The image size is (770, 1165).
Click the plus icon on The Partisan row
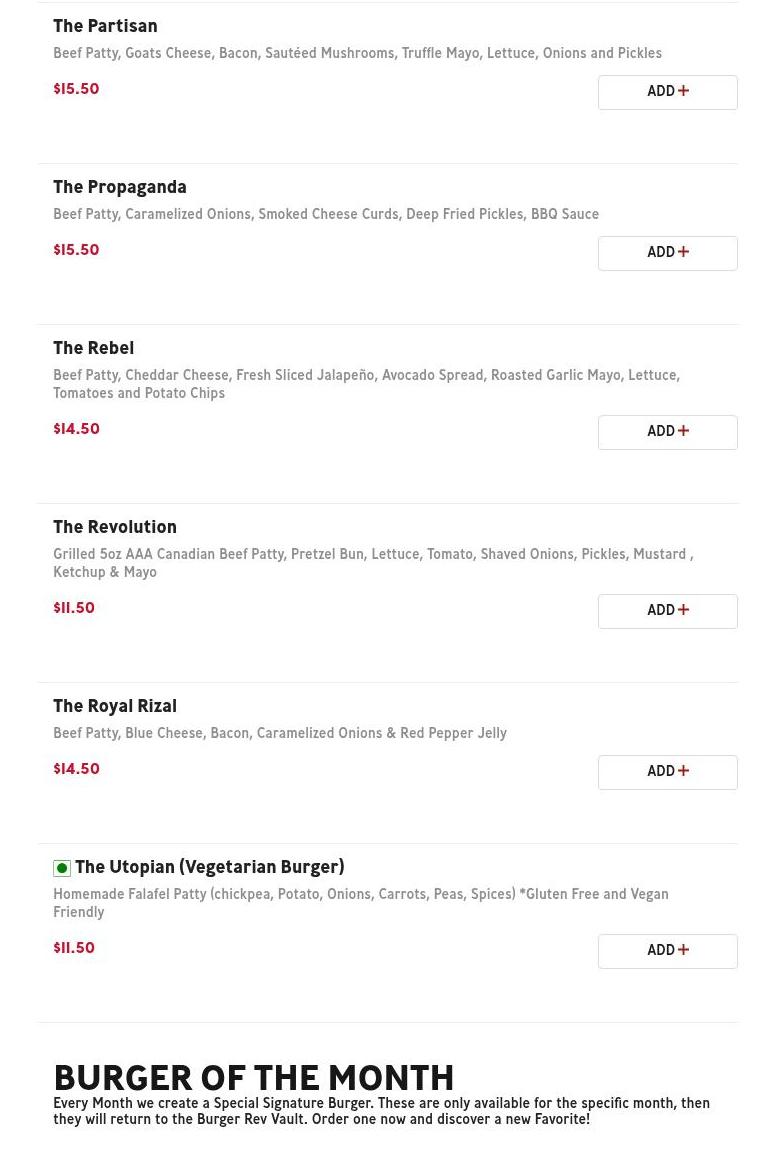click(x=684, y=91)
